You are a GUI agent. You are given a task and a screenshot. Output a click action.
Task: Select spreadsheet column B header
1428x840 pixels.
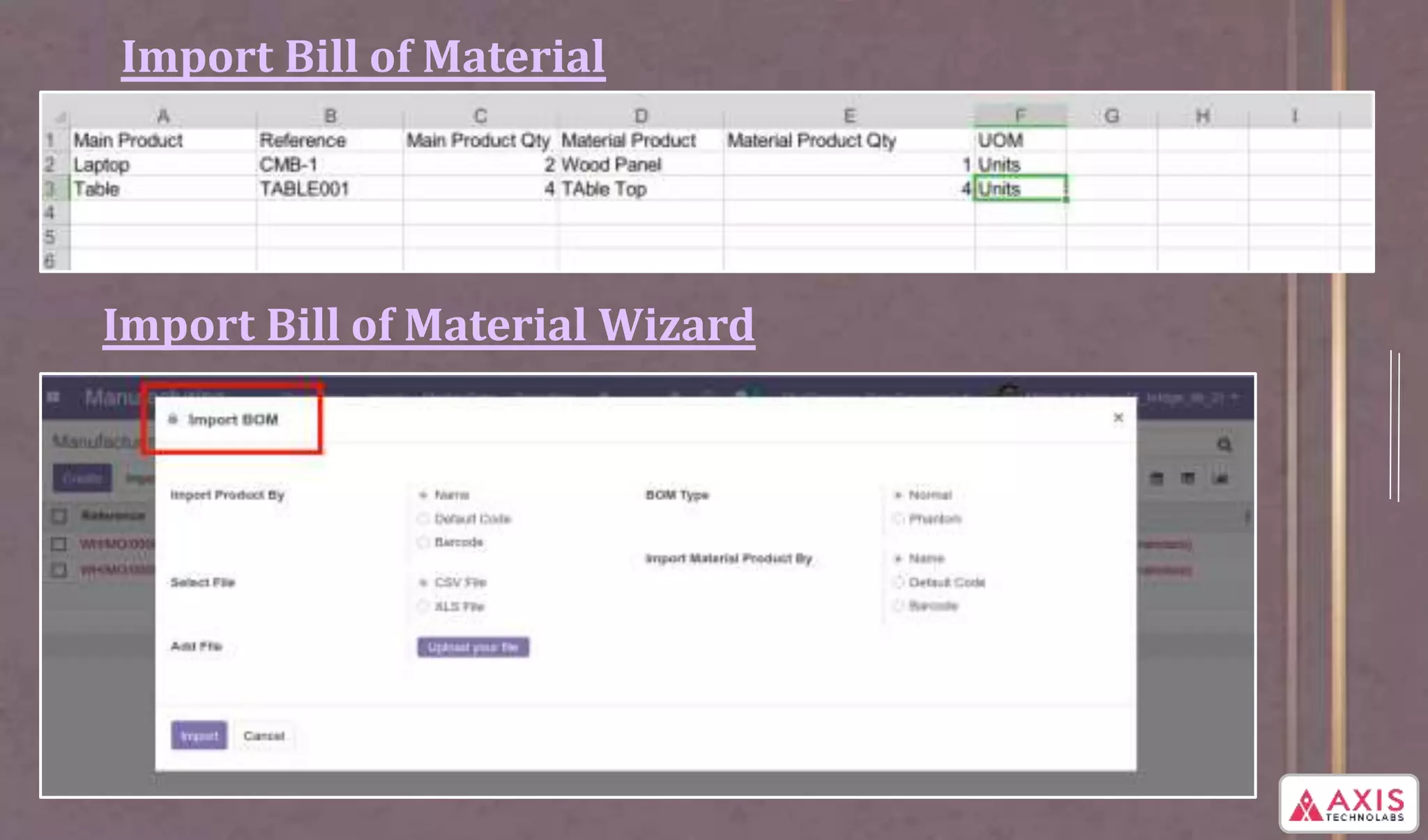(x=330, y=116)
